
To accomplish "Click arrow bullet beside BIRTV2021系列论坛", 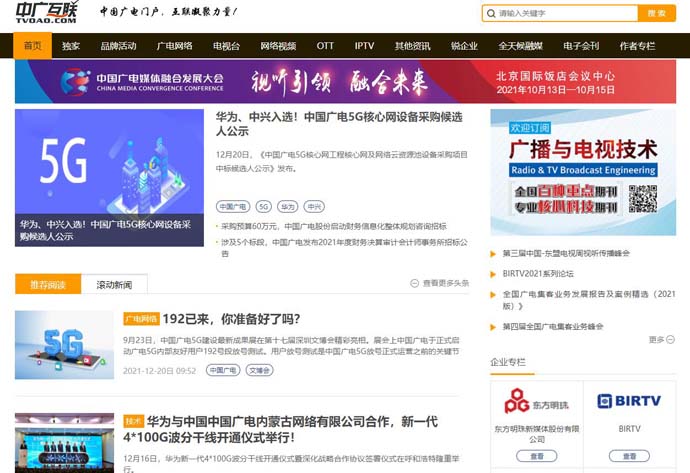I will point(493,274).
